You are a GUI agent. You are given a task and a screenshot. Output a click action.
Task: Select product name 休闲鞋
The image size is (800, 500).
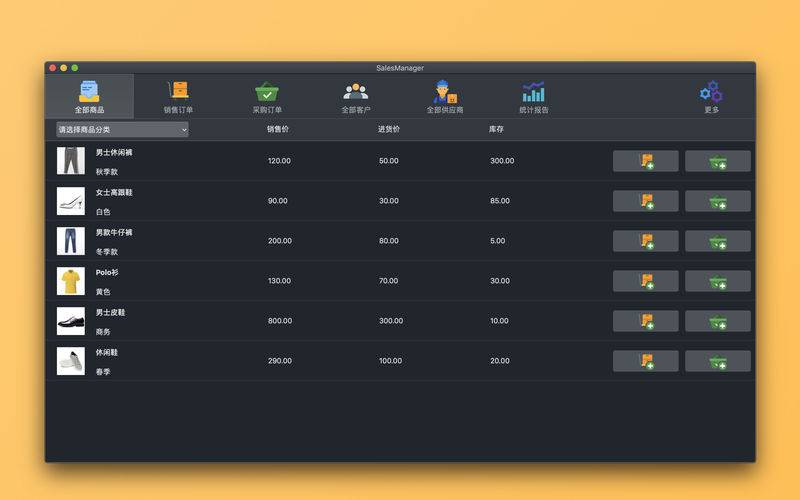(x=107, y=353)
